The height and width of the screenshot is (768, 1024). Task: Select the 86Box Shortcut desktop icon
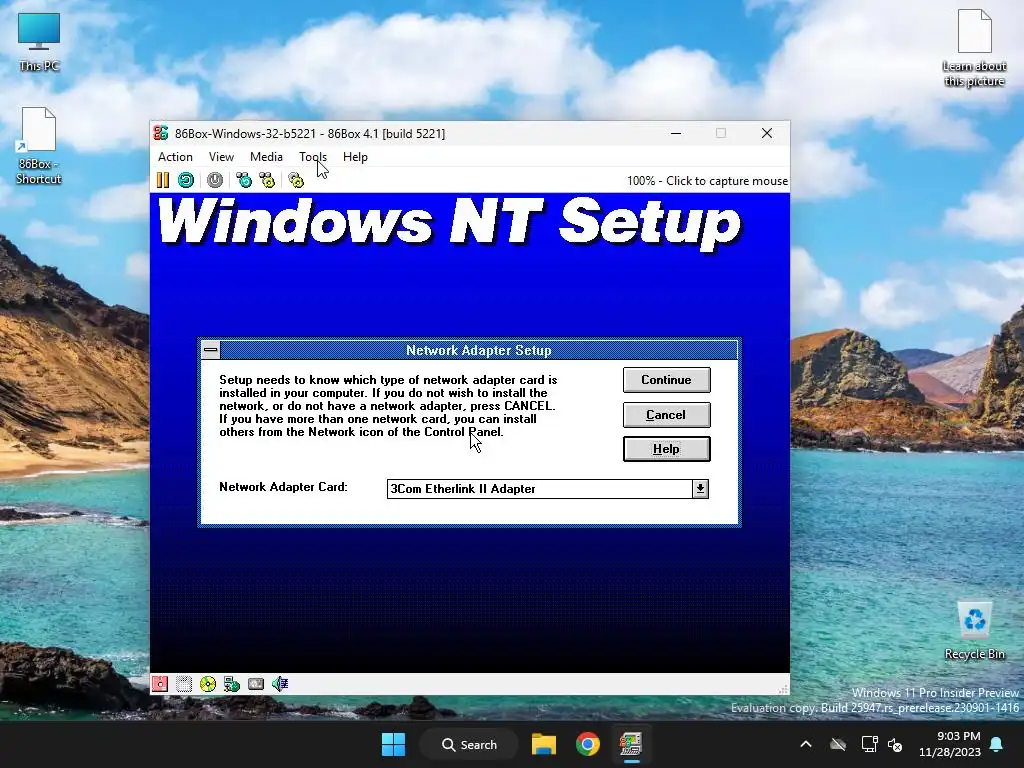click(39, 146)
